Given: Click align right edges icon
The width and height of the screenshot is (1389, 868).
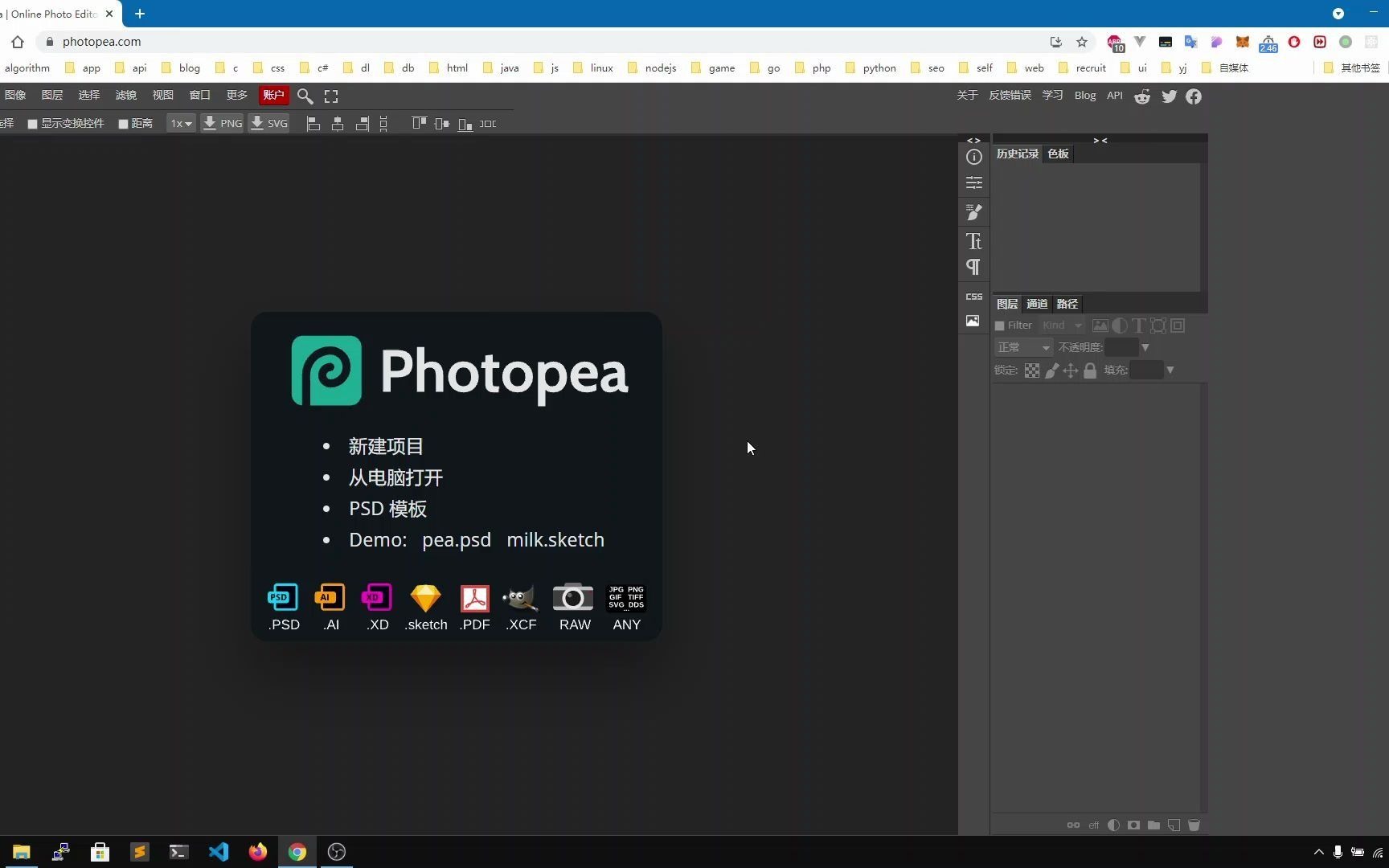Looking at the screenshot, I should pyautogui.click(x=363, y=124).
